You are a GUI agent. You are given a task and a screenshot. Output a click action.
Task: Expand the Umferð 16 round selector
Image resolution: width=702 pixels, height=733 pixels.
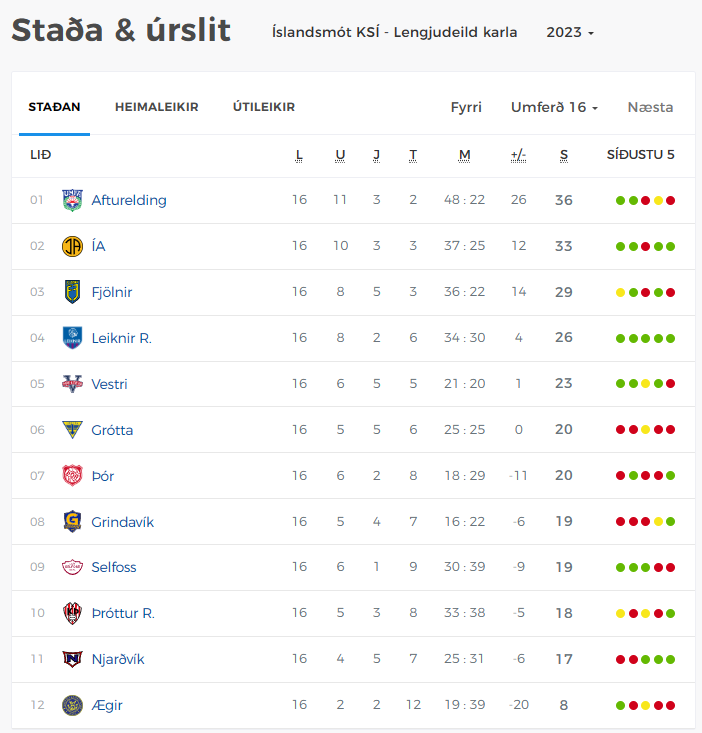[554, 107]
